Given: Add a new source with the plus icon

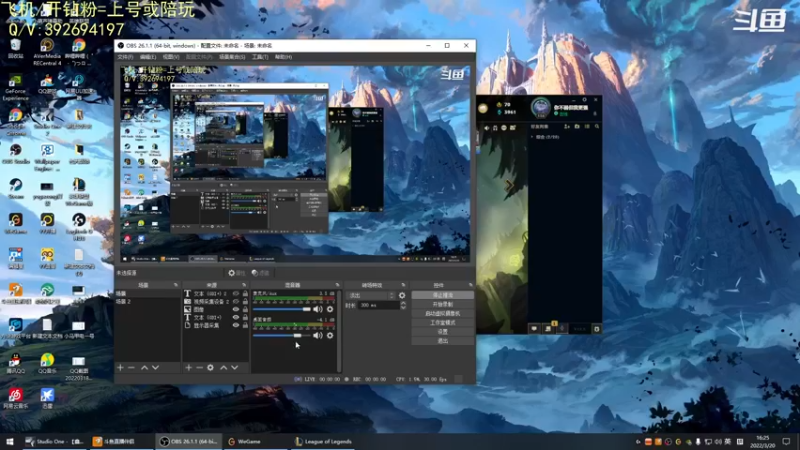Looking at the screenshot, I should pyautogui.click(x=188, y=367).
